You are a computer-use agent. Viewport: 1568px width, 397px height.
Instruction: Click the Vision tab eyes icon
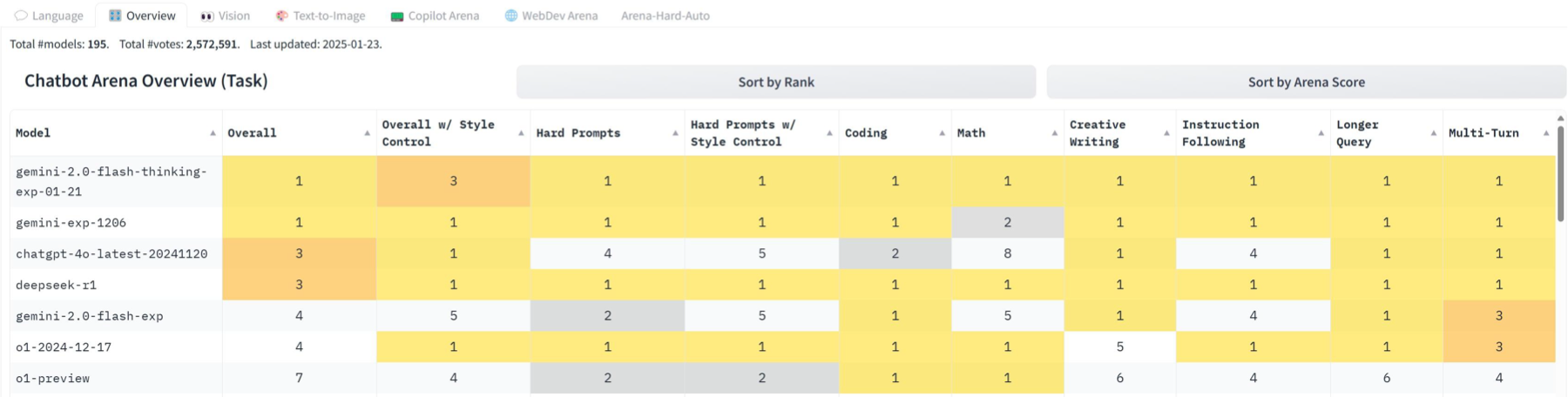point(207,16)
